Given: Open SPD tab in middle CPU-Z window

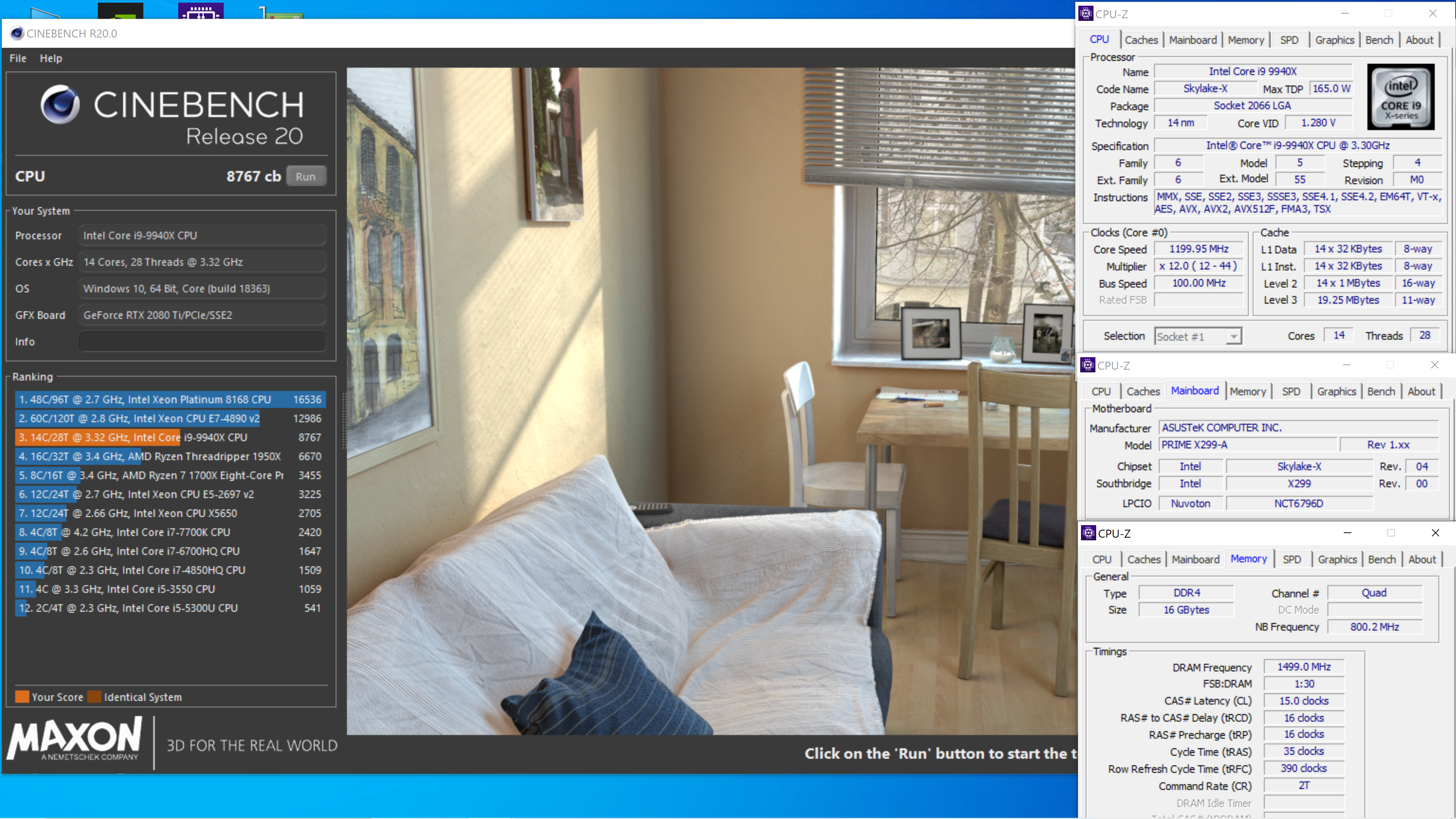Looking at the screenshot, I should [1291, 392].
